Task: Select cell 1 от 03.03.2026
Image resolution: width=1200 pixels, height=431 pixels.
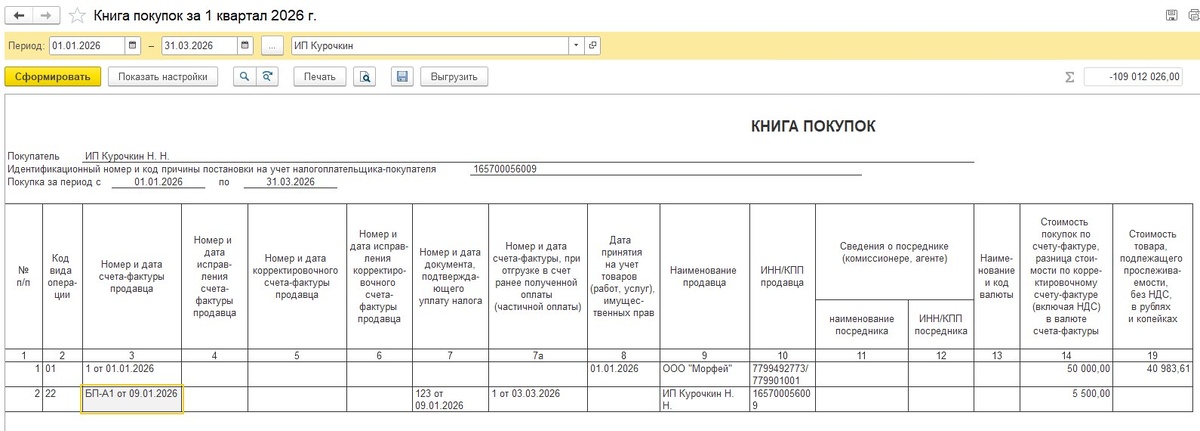Action: click(538, 399)
